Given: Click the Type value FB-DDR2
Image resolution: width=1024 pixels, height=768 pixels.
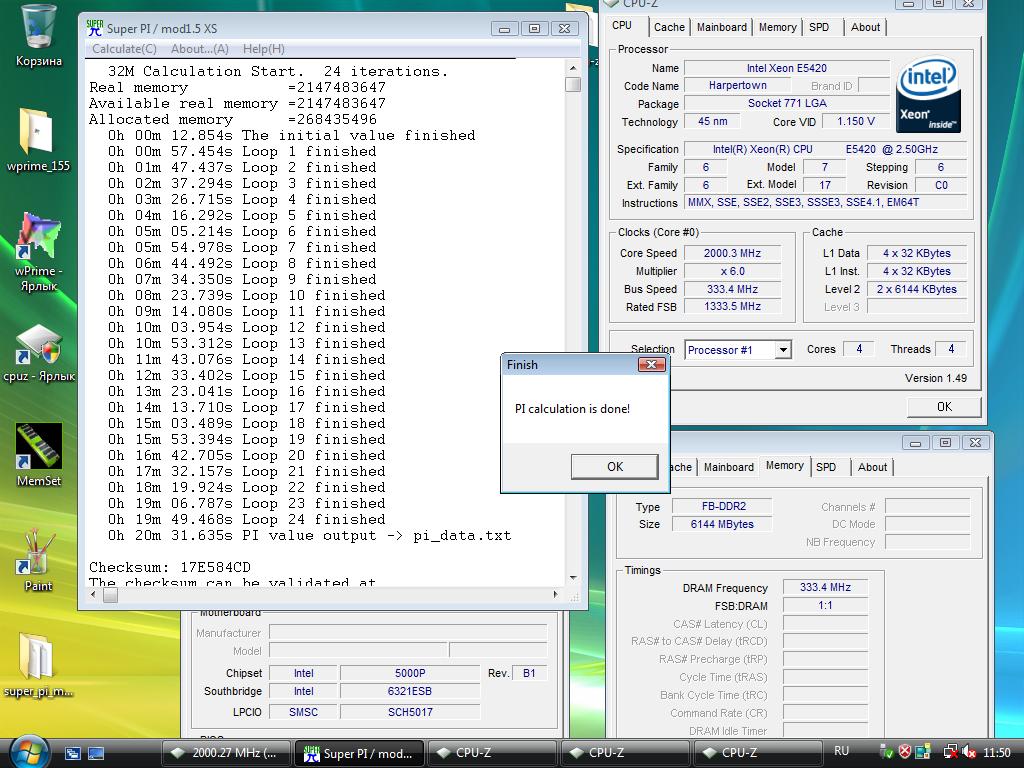Looking at the screenshot, I should [x=722, y=506].
